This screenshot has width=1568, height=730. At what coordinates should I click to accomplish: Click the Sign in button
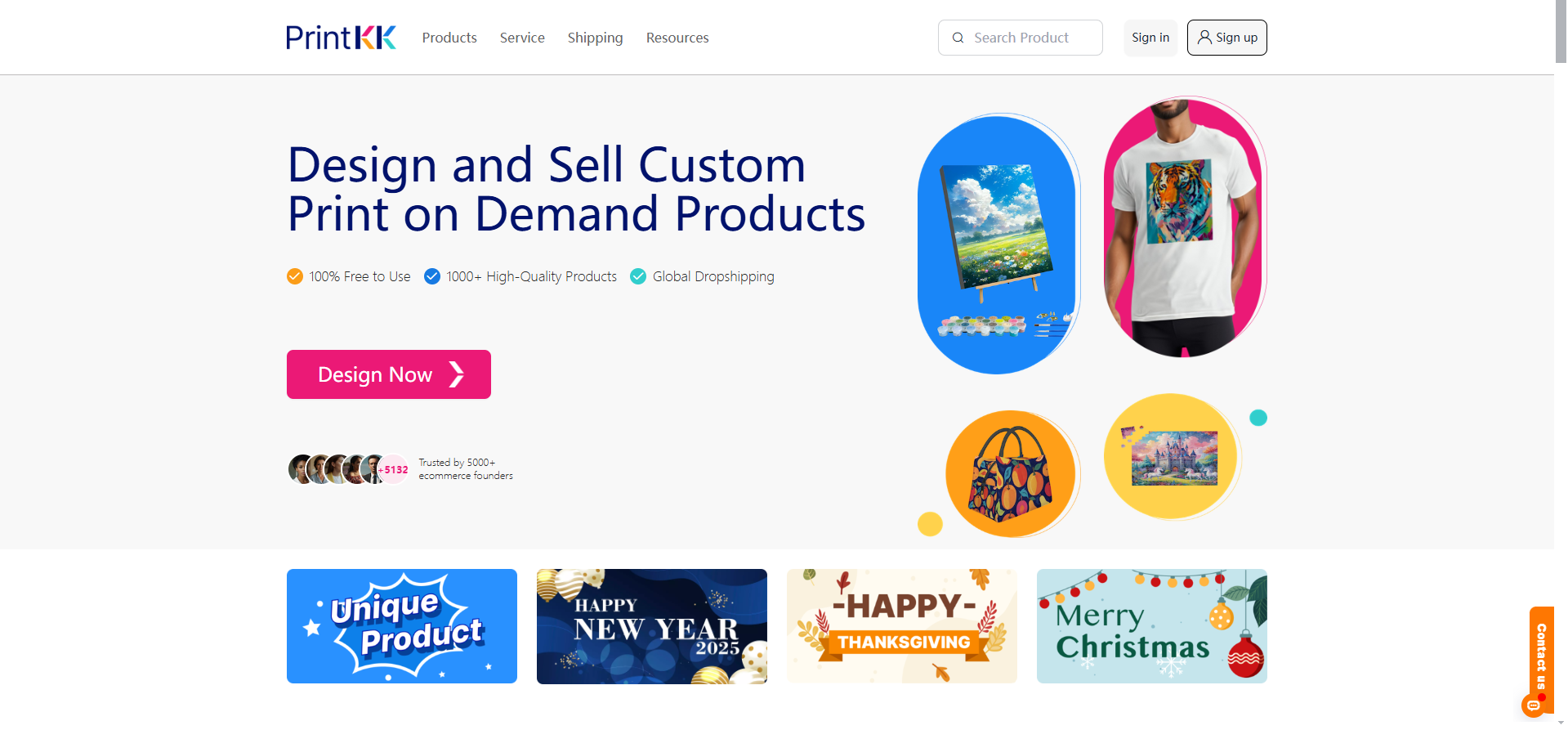point(1150,38)
